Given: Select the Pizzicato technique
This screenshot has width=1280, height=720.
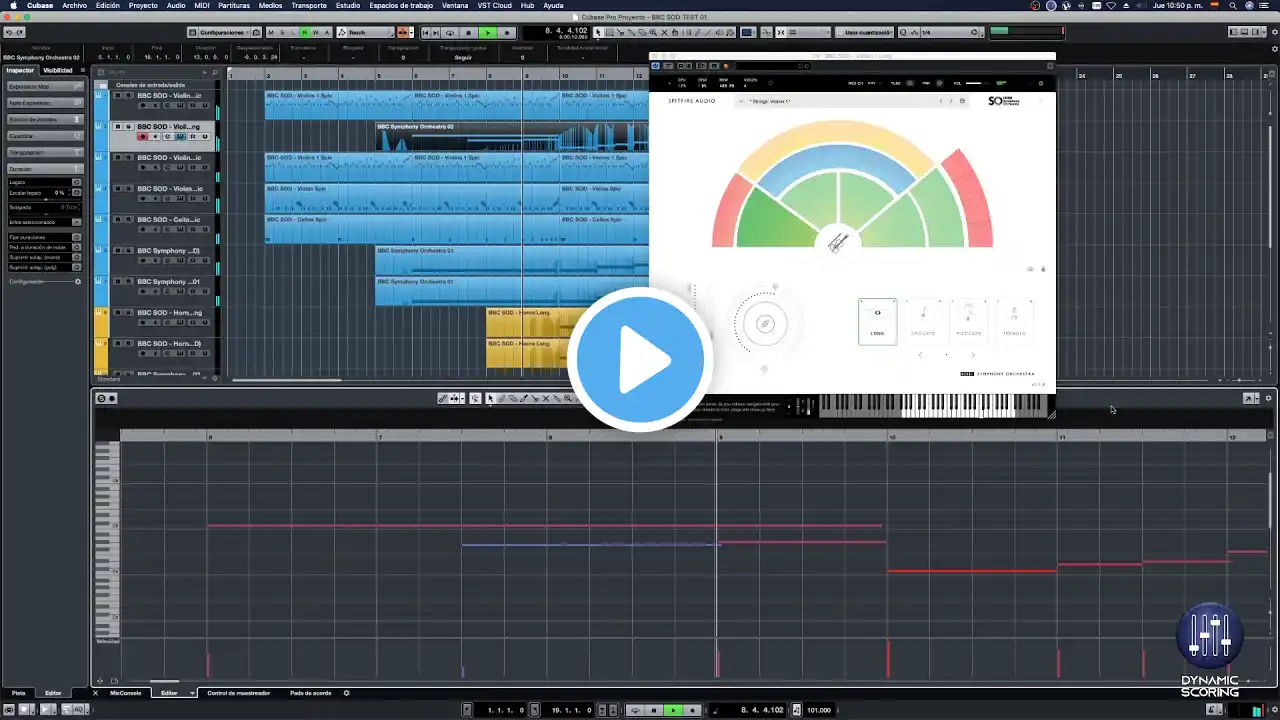Looking at the screenshot, I should (968, 321).
